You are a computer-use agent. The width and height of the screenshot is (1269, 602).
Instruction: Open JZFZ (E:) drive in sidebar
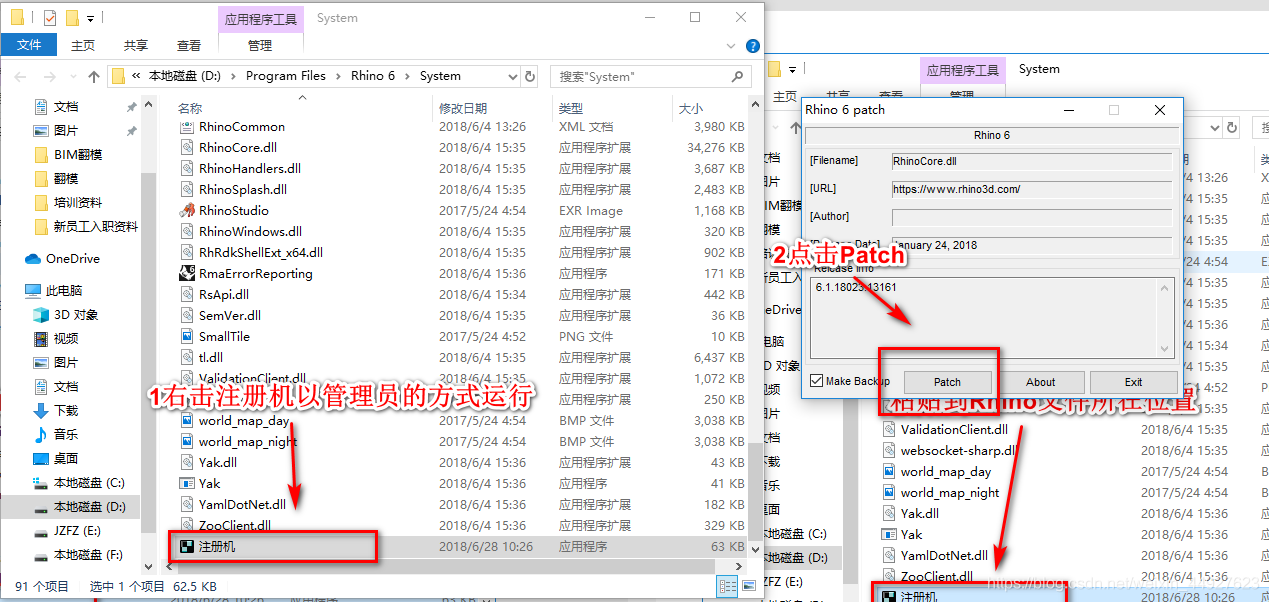coord(67,531)
